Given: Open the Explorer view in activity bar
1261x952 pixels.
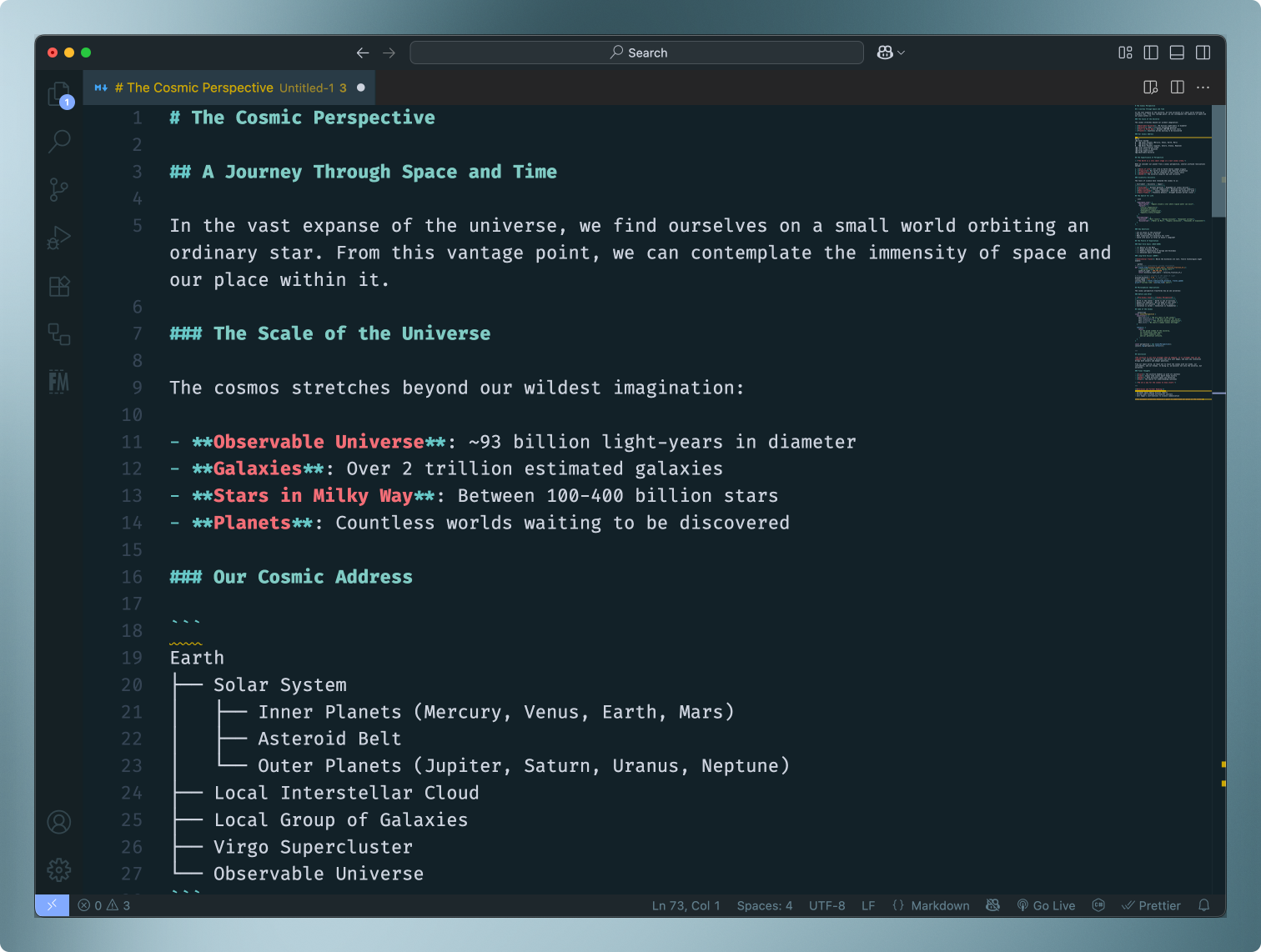Looking at the screenshot, I should (x=59, y=93).
